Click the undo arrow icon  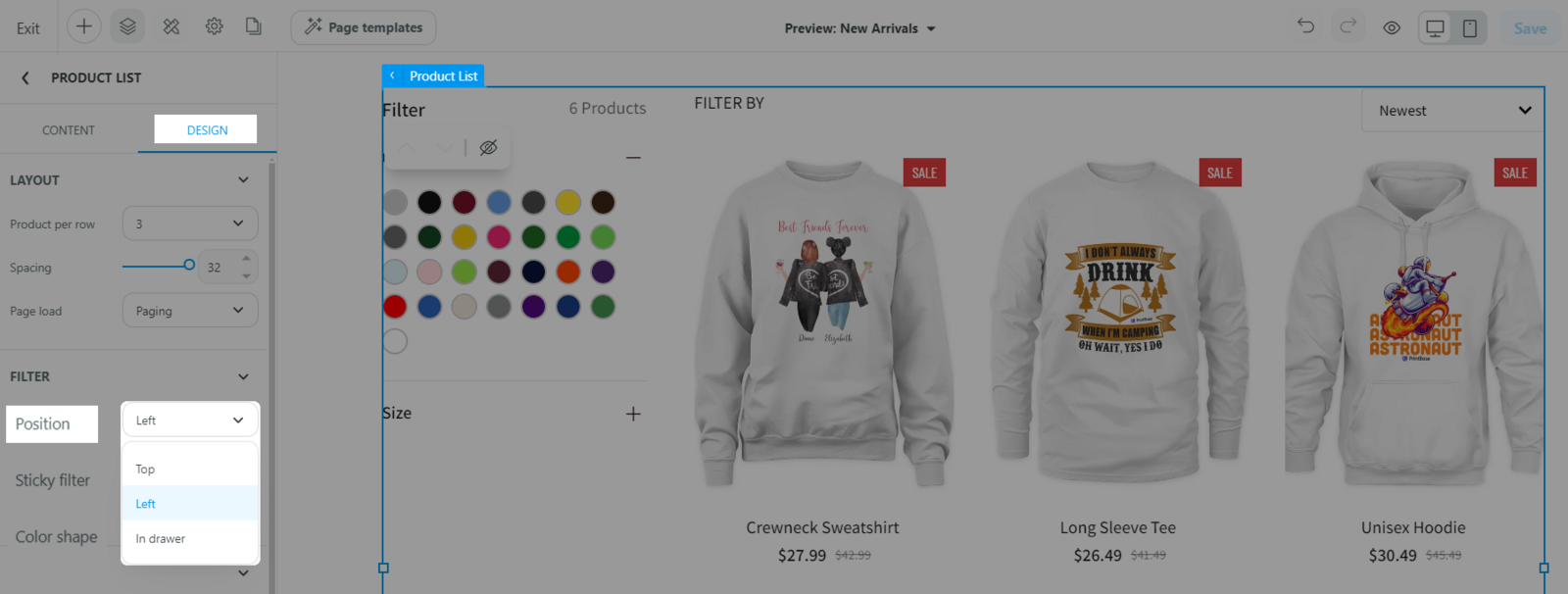1305,26
